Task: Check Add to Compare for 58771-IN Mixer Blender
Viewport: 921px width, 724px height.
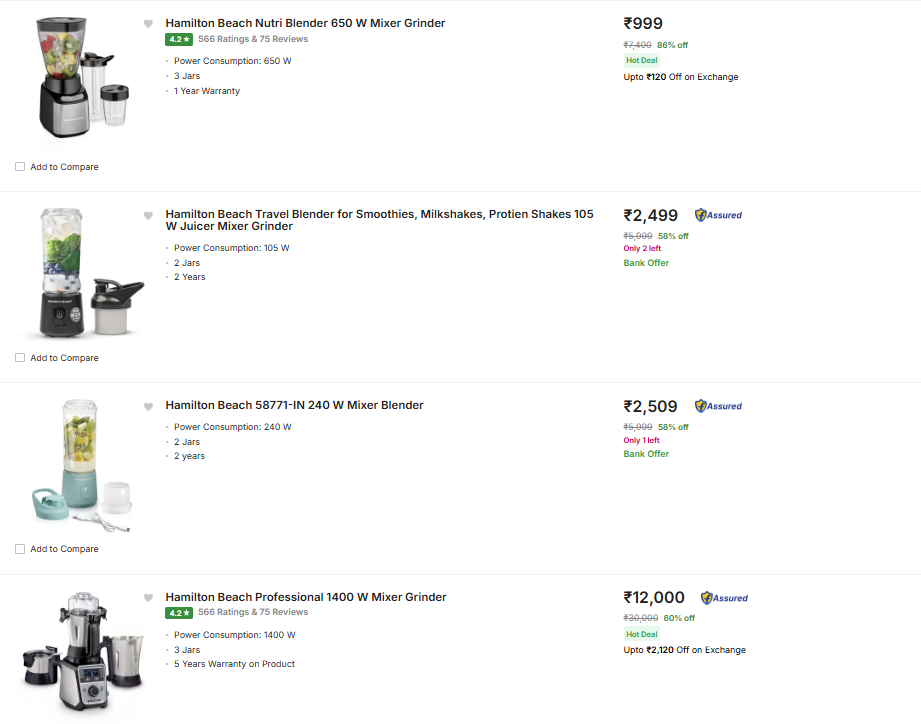Action: click(20, 549)
